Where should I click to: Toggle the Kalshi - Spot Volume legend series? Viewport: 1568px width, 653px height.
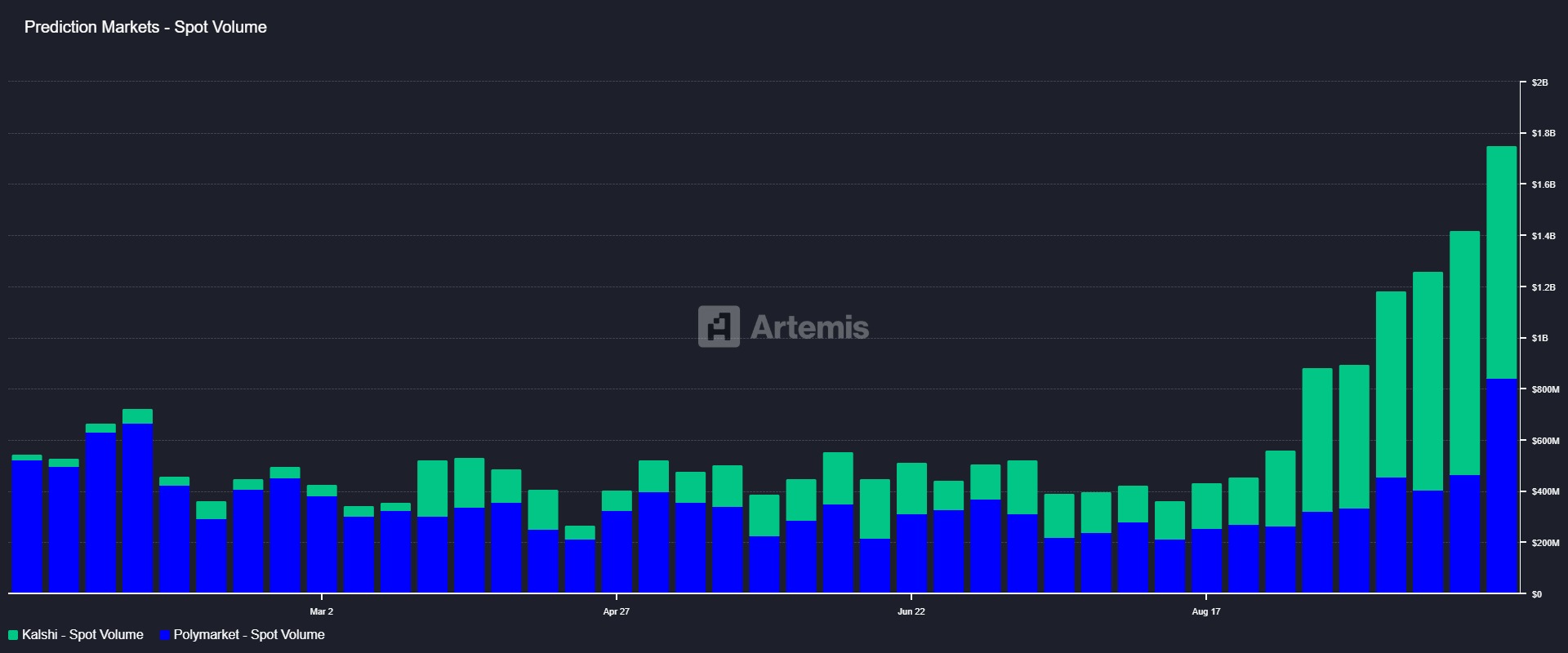(x=82, y=635)
